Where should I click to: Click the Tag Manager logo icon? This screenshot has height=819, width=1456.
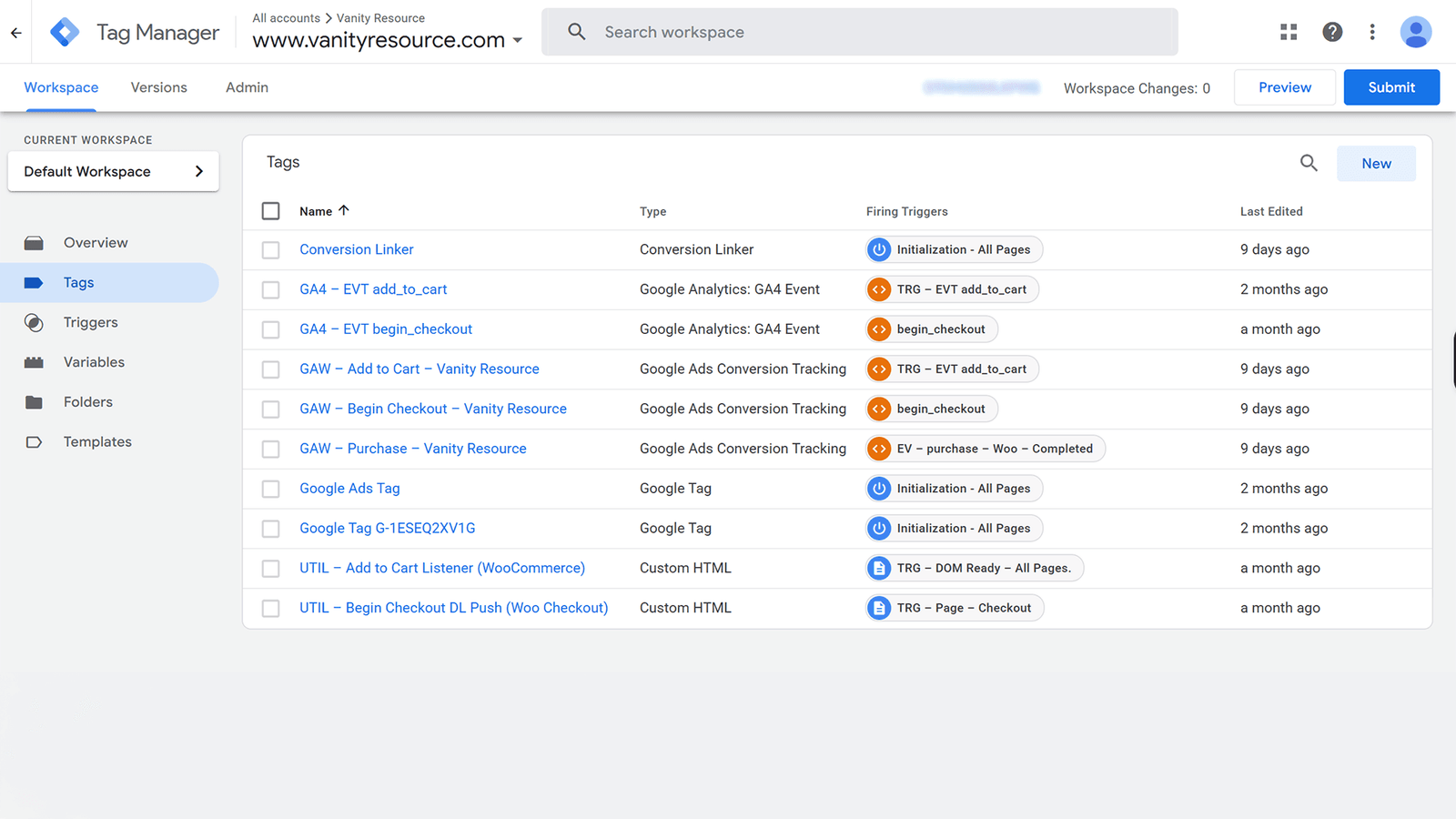tap(65, 33)
